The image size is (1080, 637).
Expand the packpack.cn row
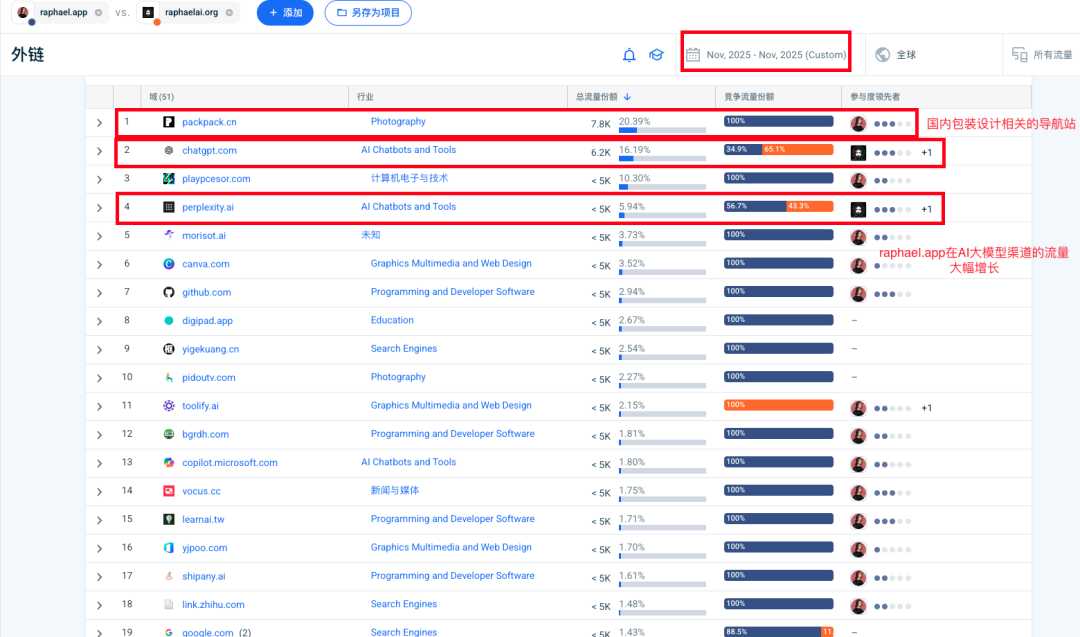pos(99,123)
